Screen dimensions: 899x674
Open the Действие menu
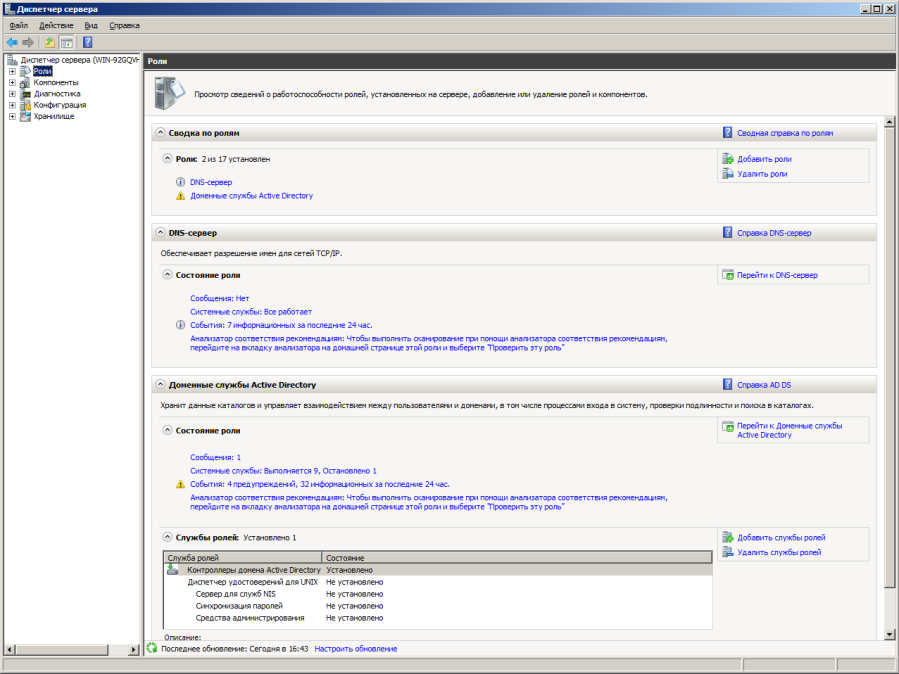[x=56, y=25]
